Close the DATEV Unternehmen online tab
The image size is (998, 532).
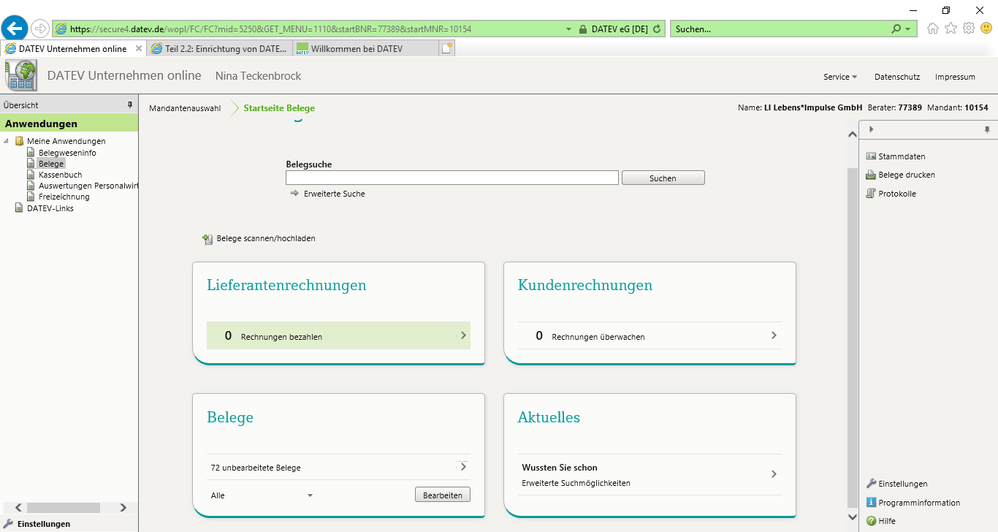[x=139, y=48]
